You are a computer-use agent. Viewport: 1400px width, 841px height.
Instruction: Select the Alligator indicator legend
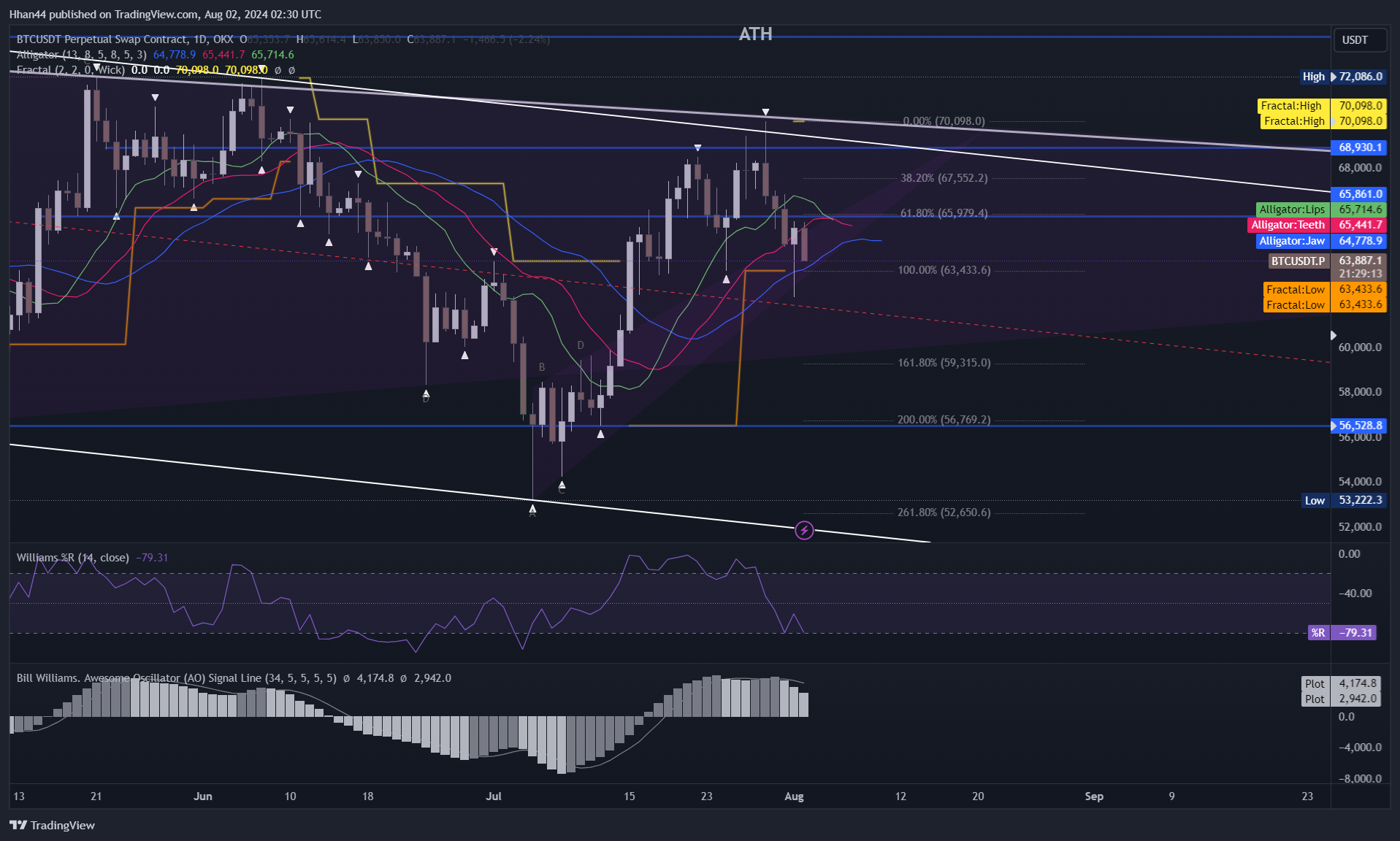[81, 55]
